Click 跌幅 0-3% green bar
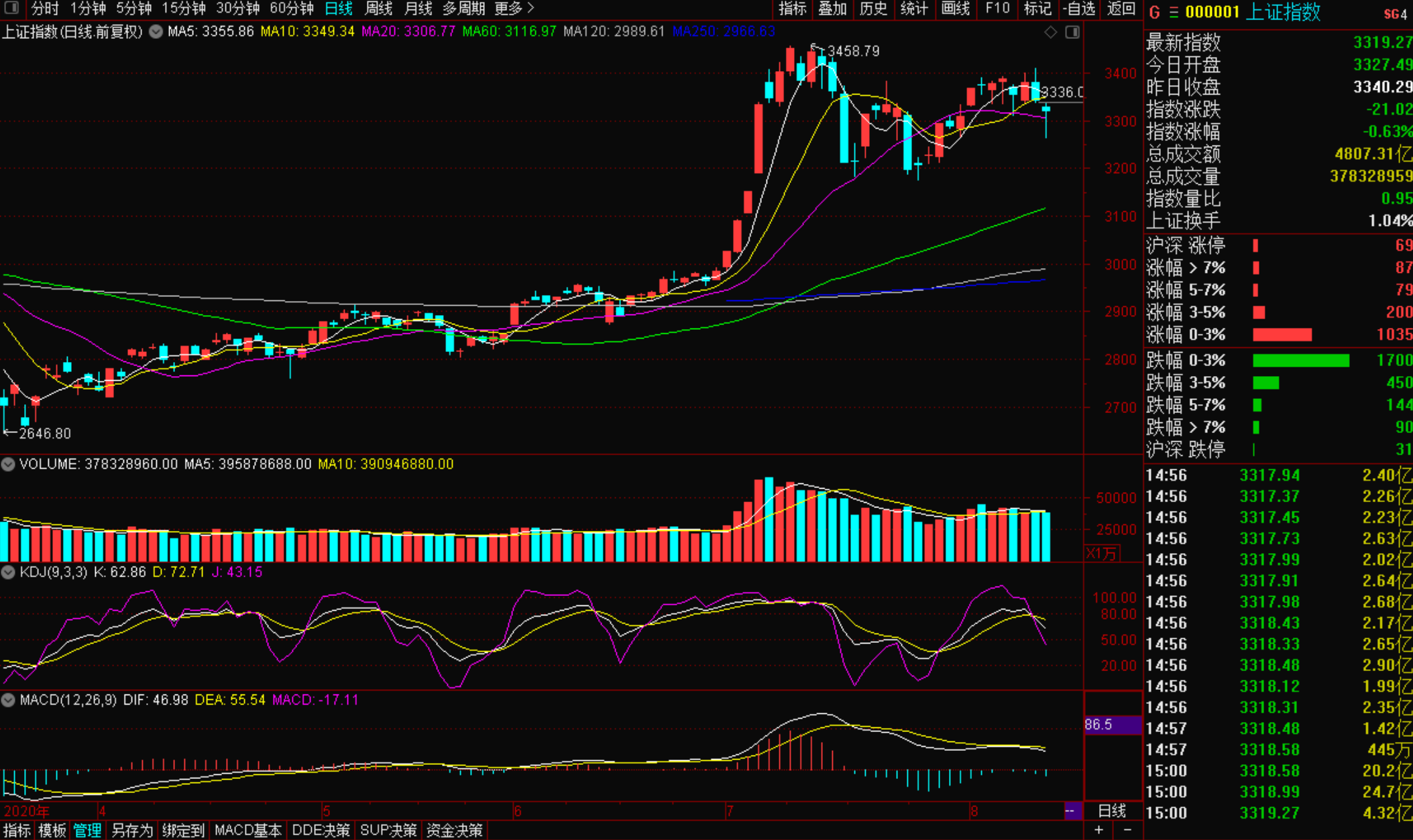Viewport: 1413px width, 840px height. click(1301, 361)
